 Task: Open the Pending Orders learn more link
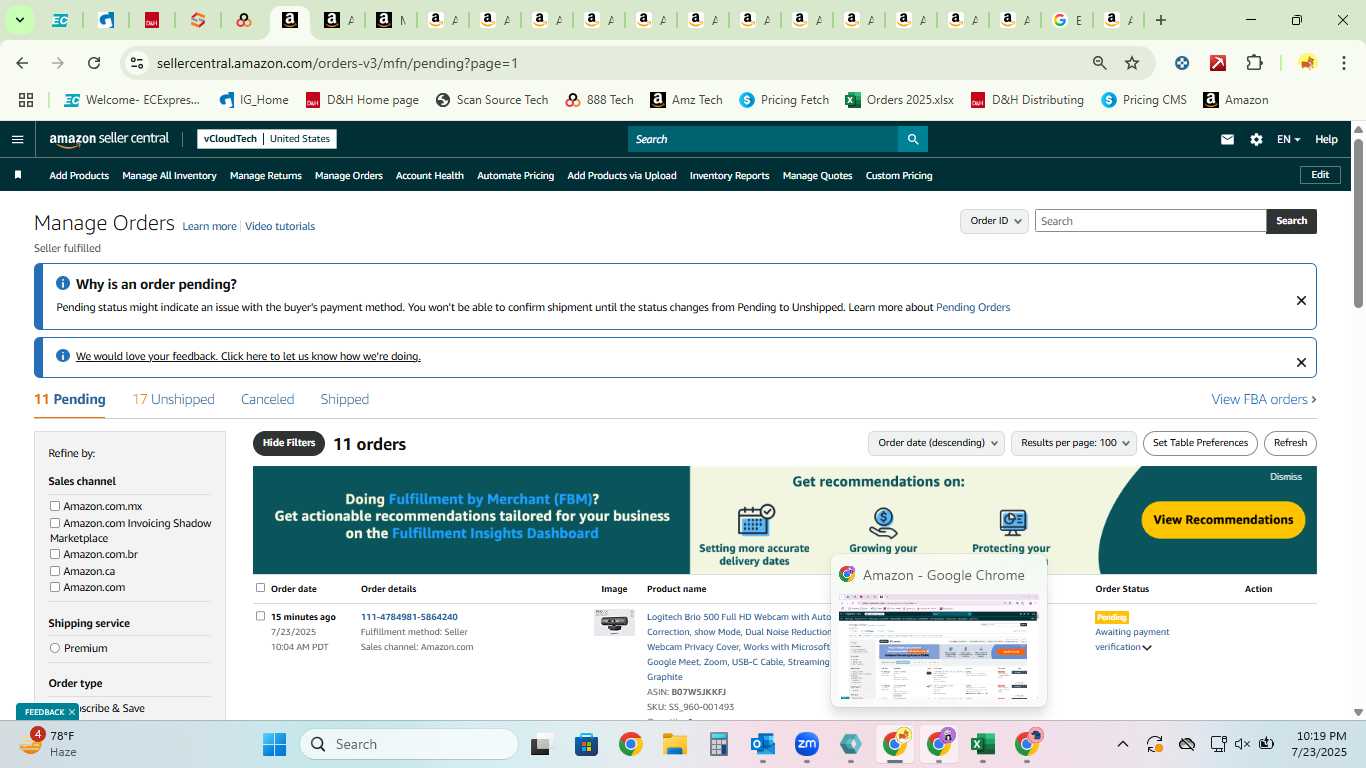pos(973,307)
